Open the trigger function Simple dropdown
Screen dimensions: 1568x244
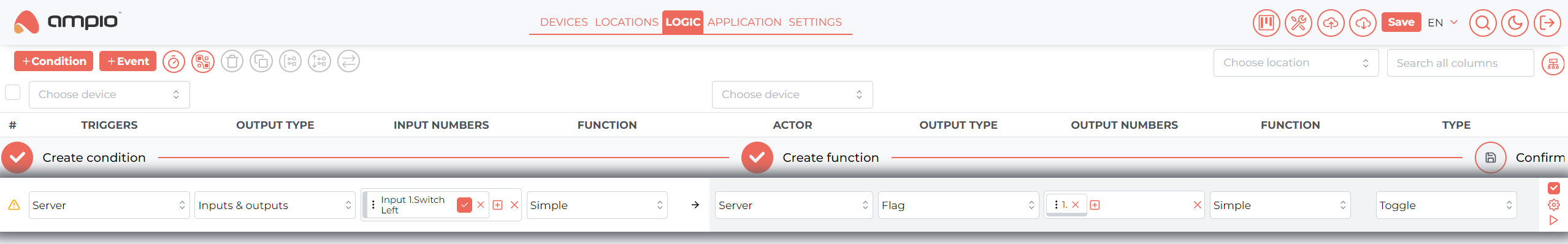(597, 205)
